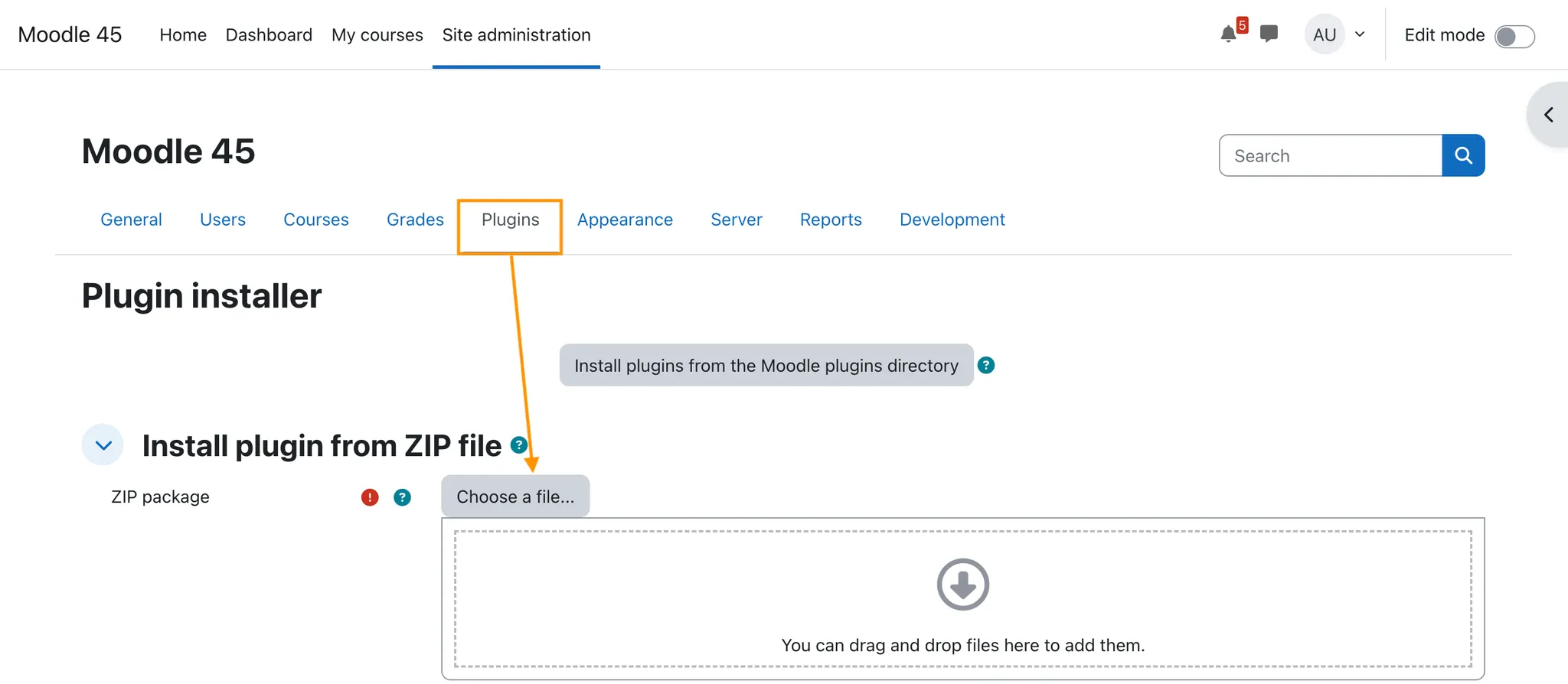Open the Appearance tab
This screenshot has width=1568, height=684.
(625, 220)
